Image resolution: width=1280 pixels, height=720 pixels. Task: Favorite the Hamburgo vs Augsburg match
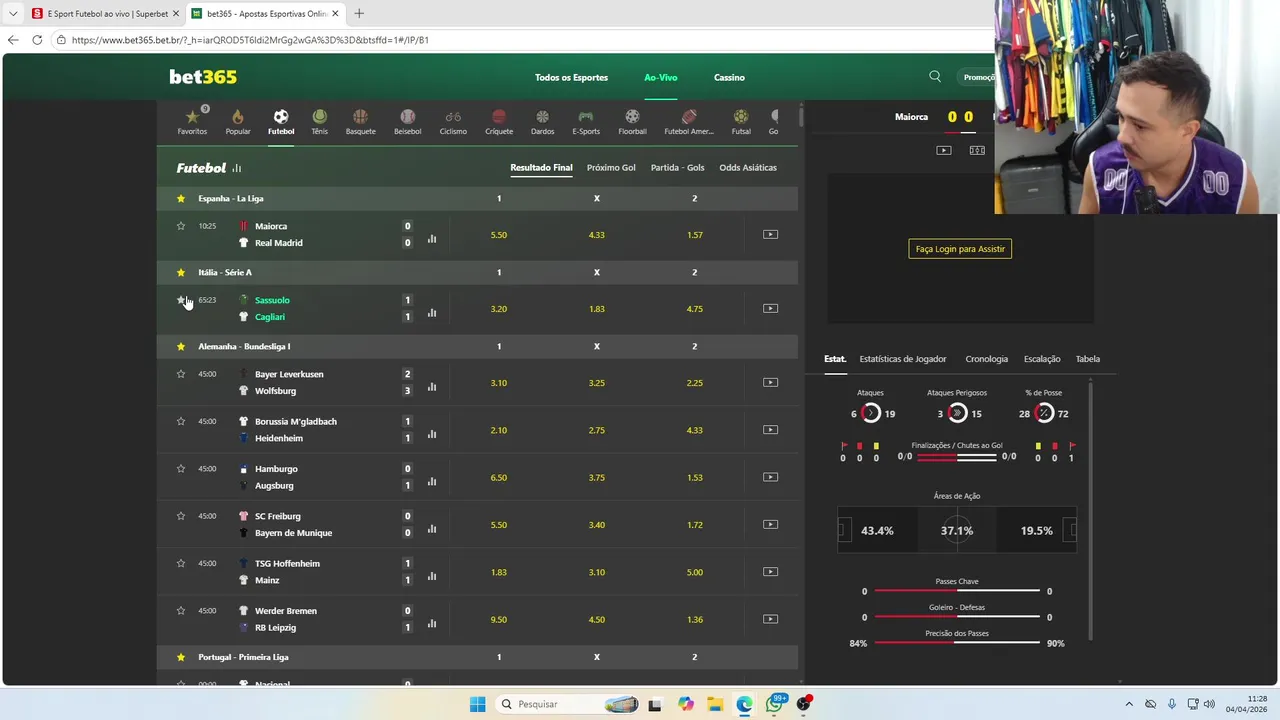coord(181,468)
